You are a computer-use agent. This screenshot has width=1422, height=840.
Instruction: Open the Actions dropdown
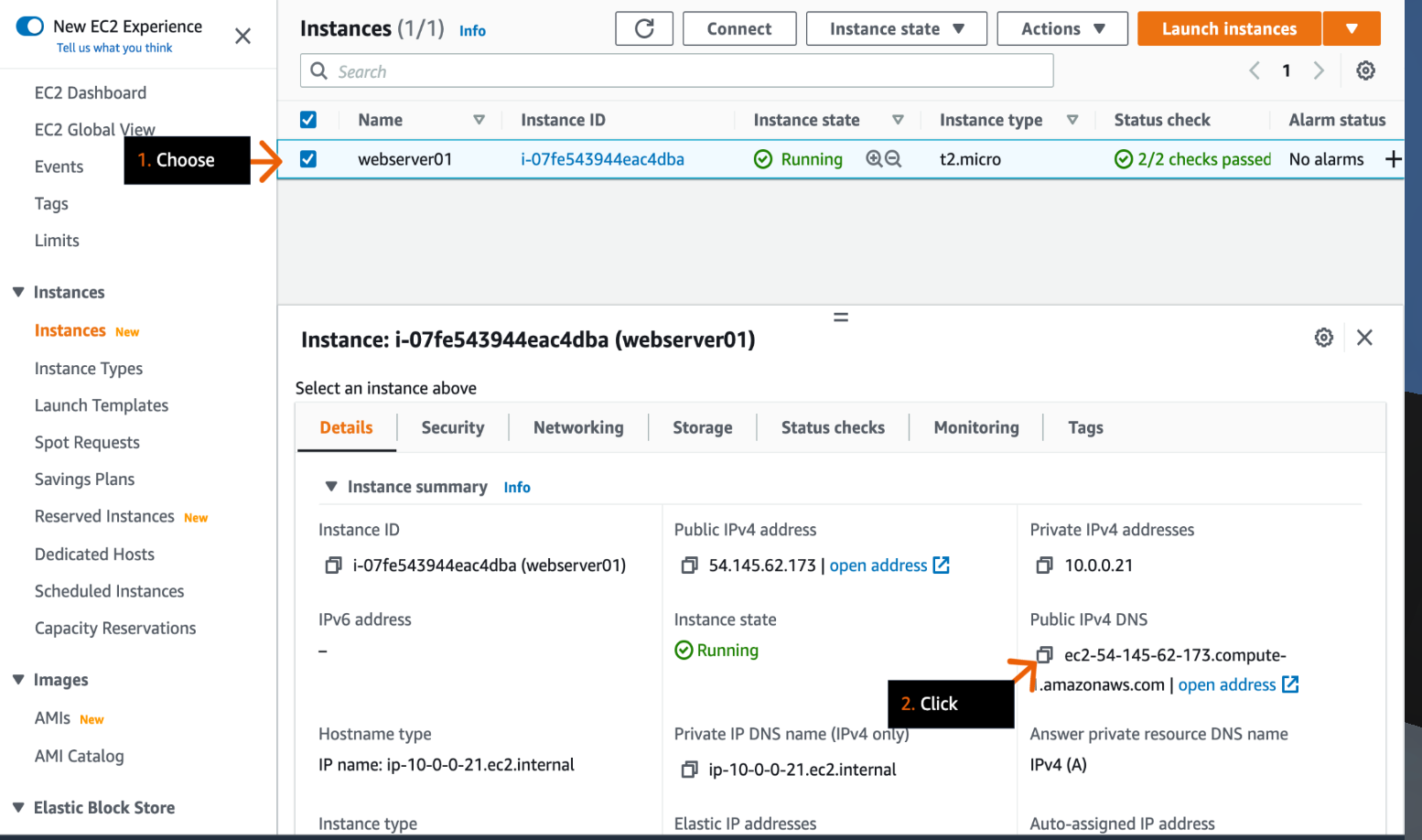point(1061,28)
